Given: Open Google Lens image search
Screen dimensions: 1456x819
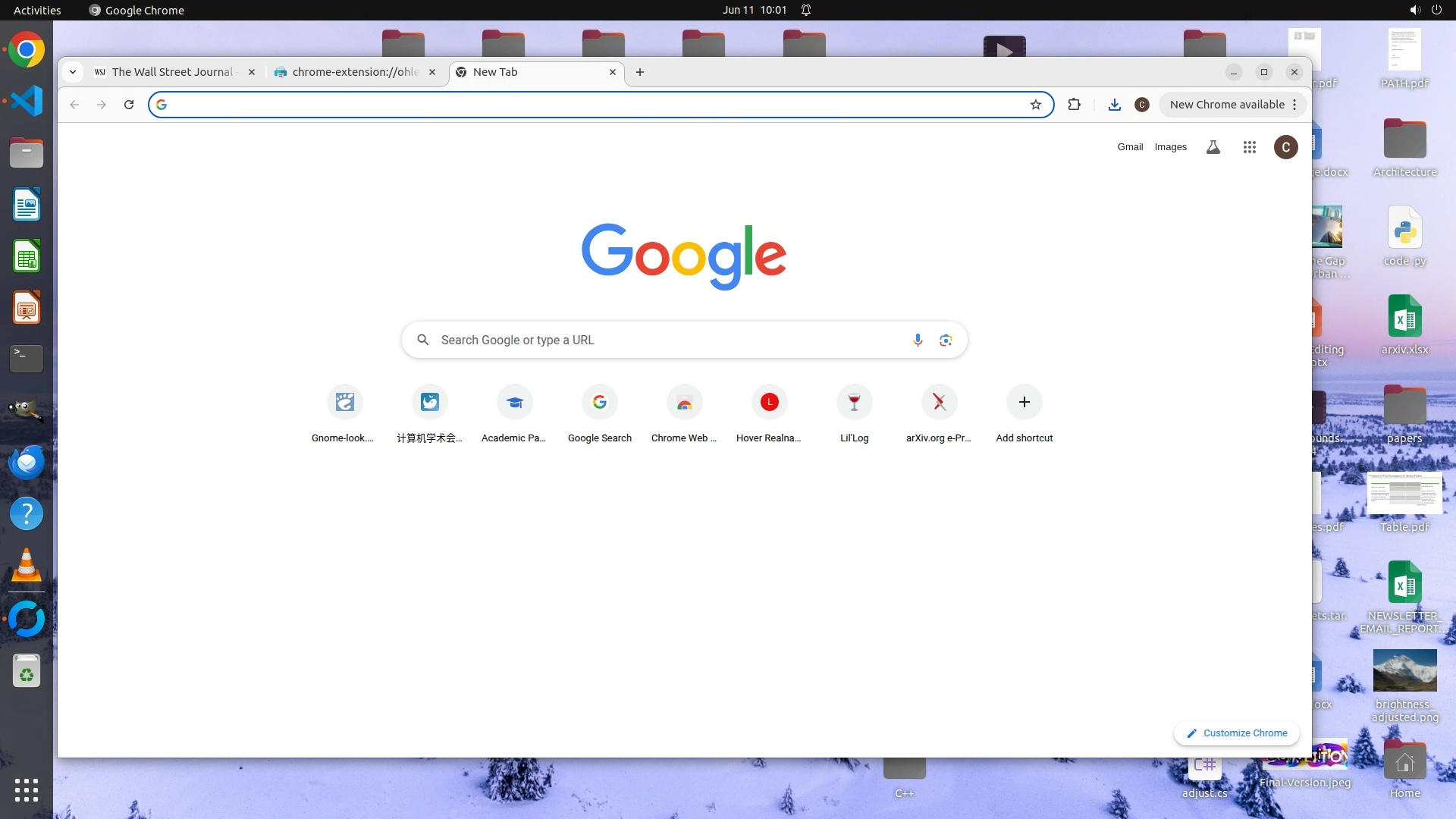Looking at the screenshot, I should pos(946,340).
